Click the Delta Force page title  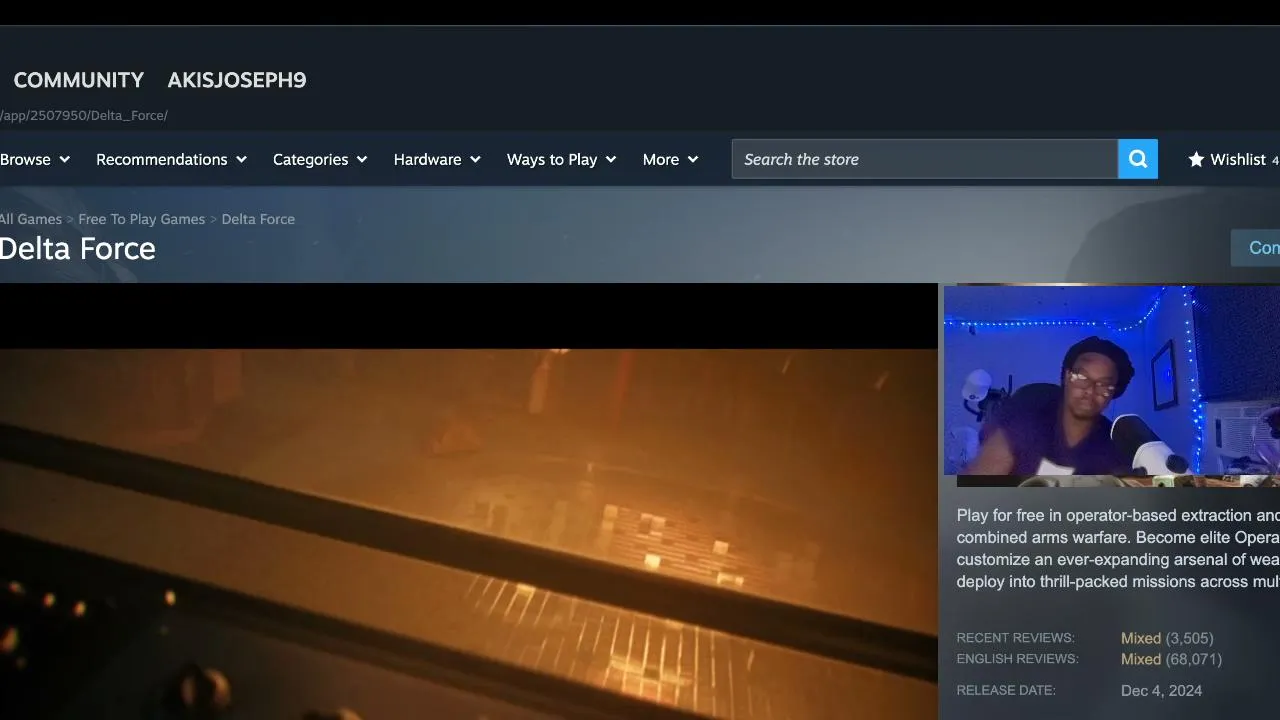(78, 248)
